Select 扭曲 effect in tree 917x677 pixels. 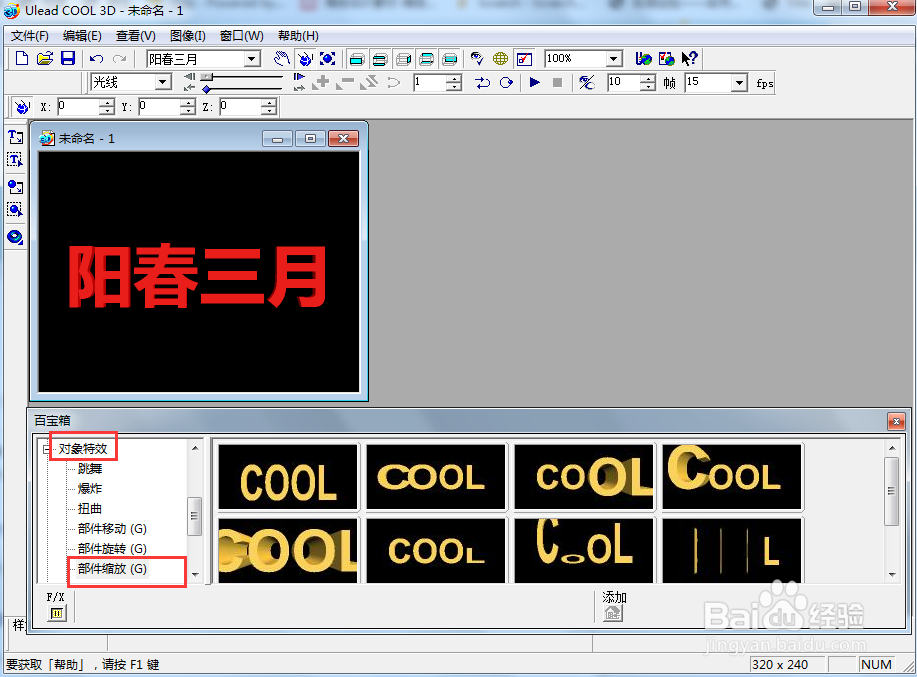pyautogui.click(x=90, y=509)
